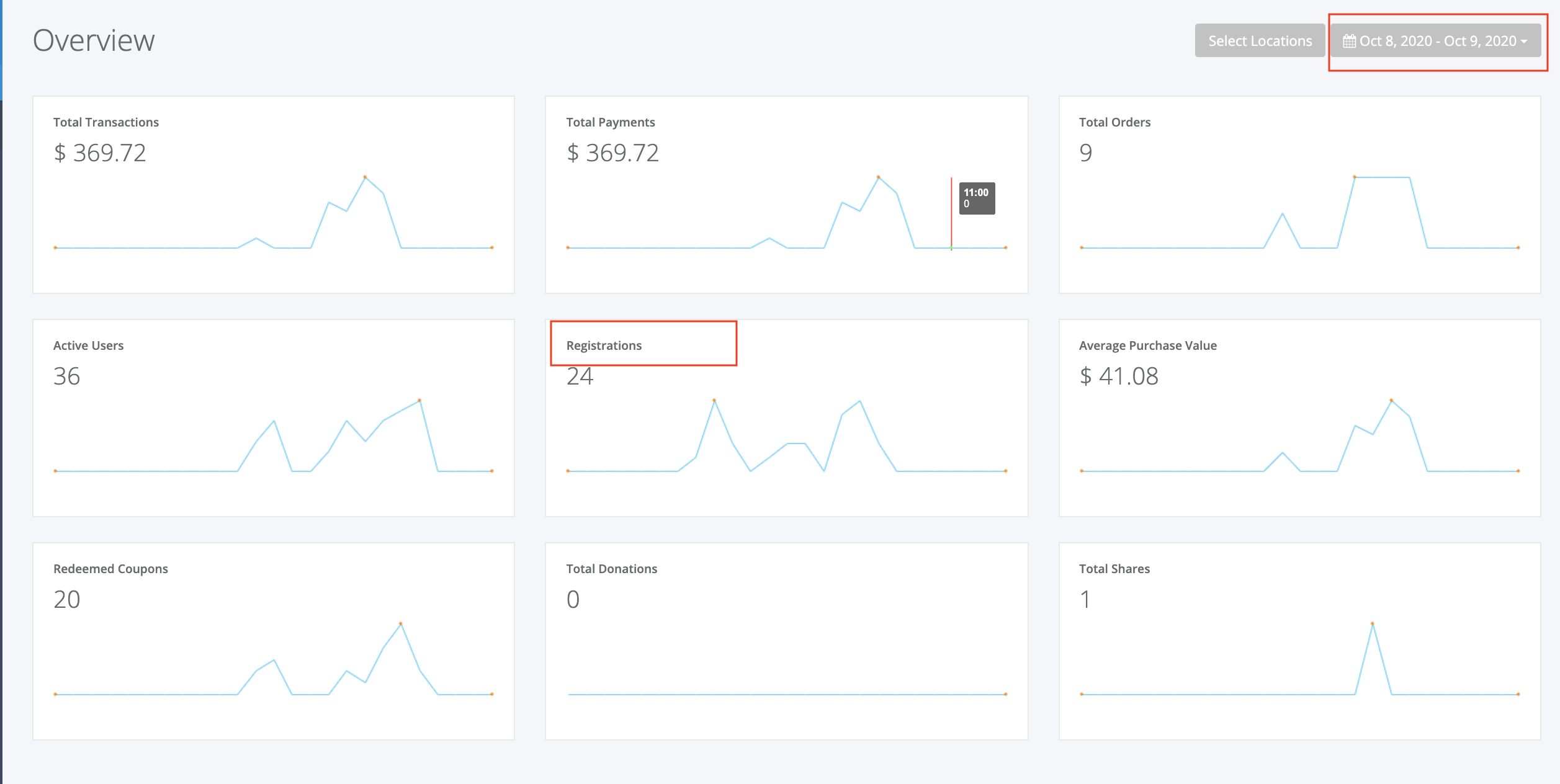
Task: Click the 11:00 tooltip on Total Payments chart
Action: coord(977,198)
